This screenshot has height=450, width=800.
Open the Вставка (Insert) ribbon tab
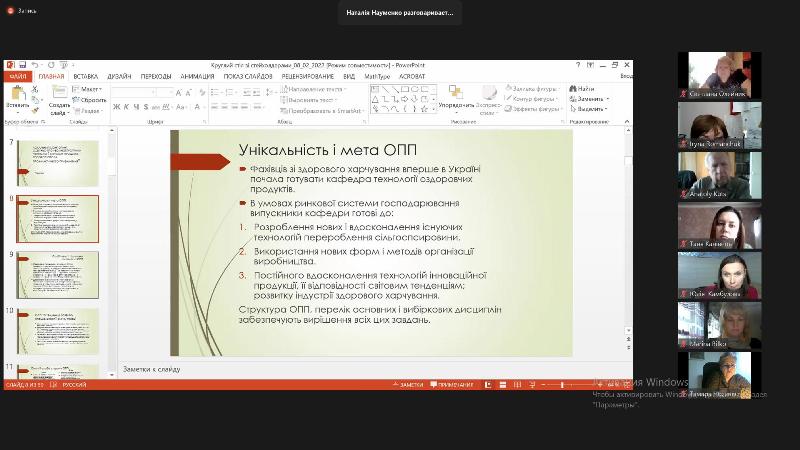point(85,76)
